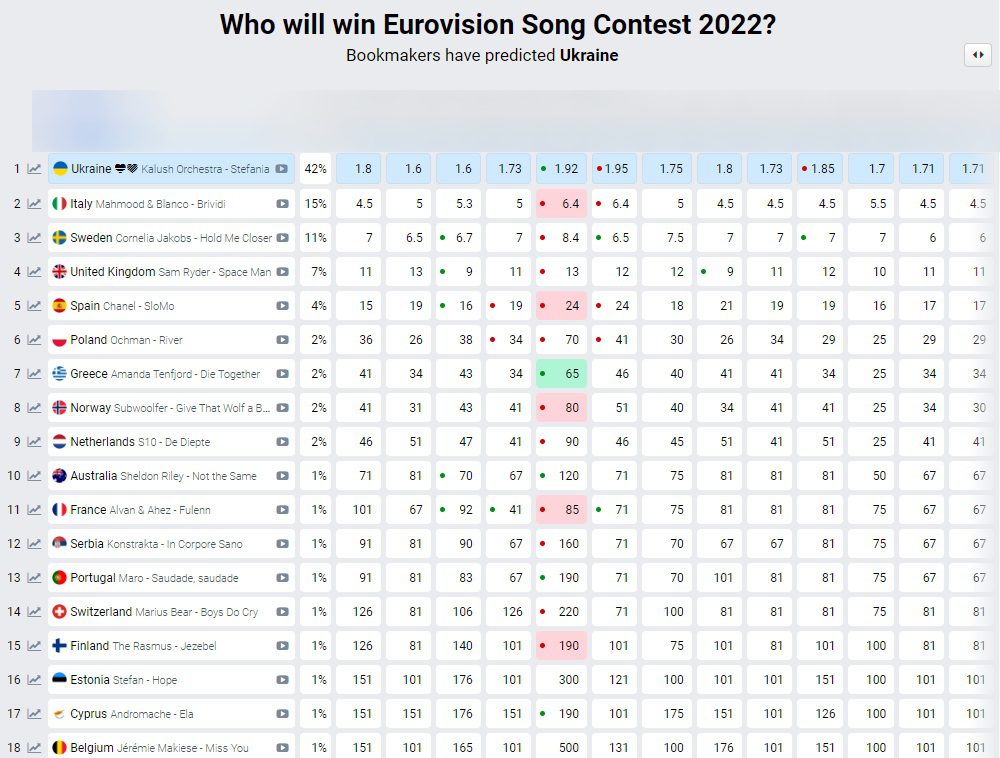The width and height of the screenshot is (1000, 758).
Task: Play Finland's Jezebel video
Action: pyautogui.click(x=282, y=646)
